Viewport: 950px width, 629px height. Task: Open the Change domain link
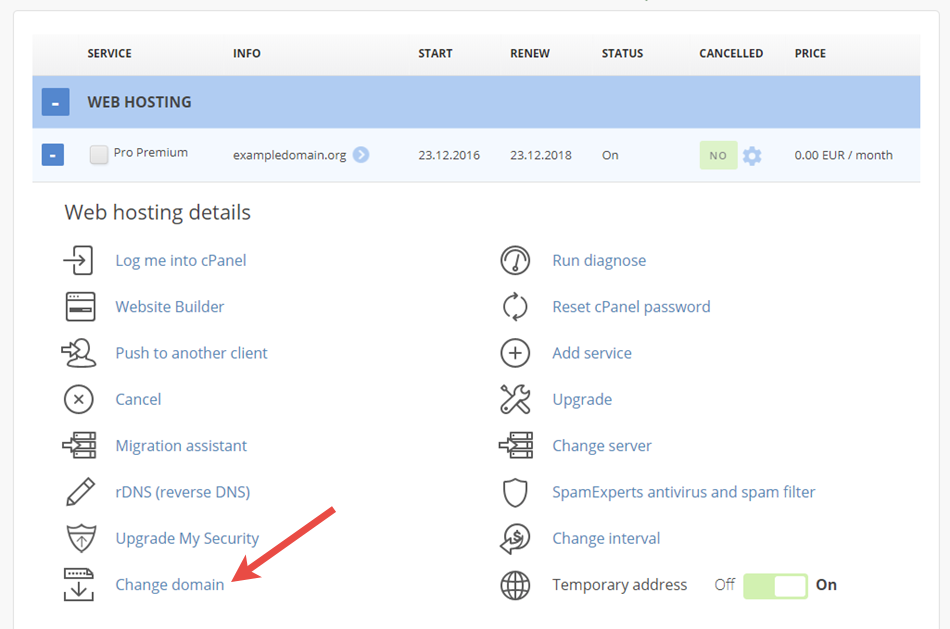pos(170,585)
